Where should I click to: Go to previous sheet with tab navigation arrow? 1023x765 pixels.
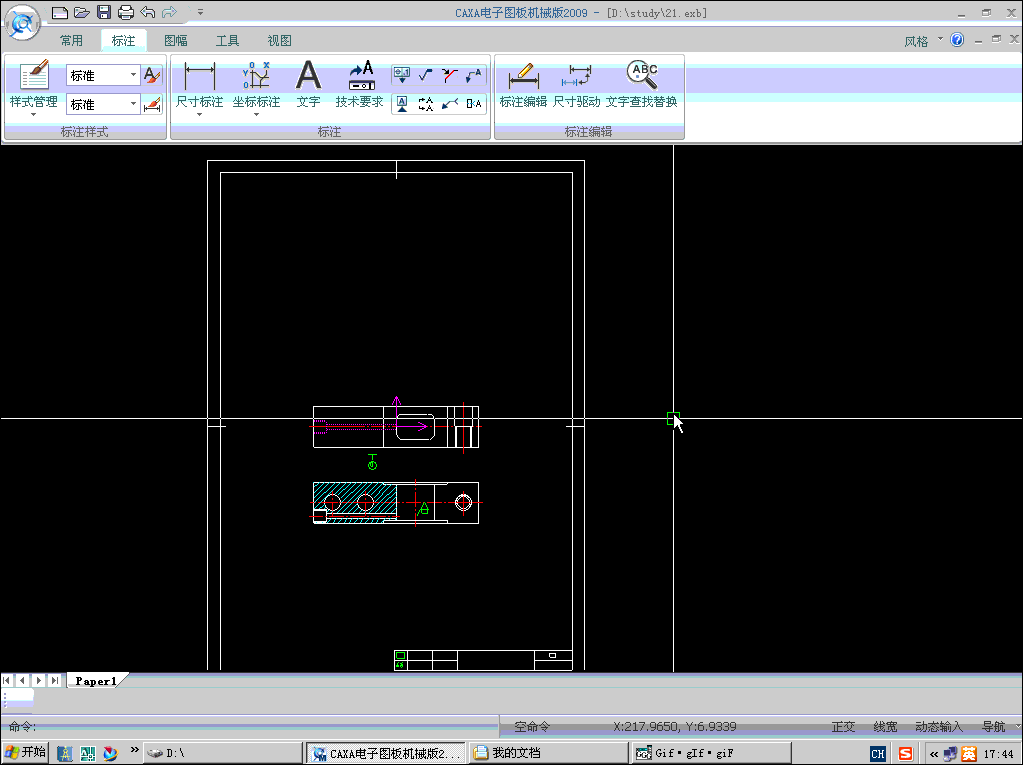(x=23, y=680)
